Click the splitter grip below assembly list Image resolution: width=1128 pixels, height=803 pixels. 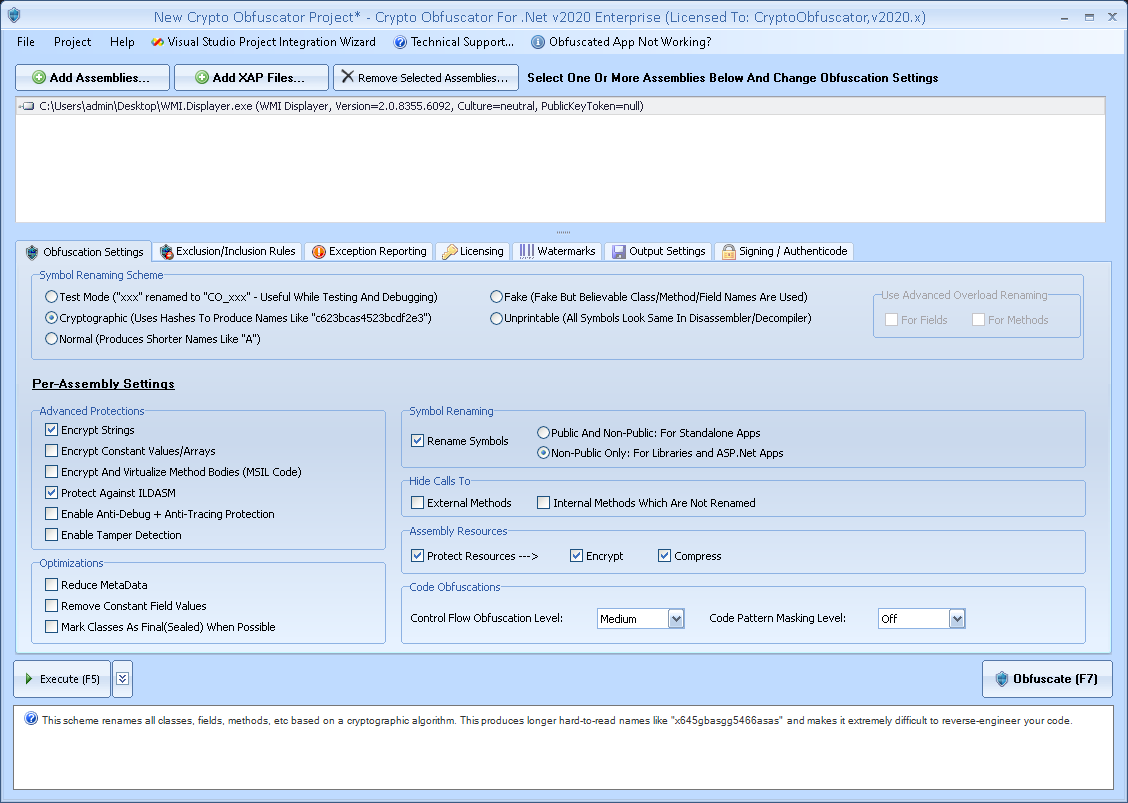(x=563, y=232)
